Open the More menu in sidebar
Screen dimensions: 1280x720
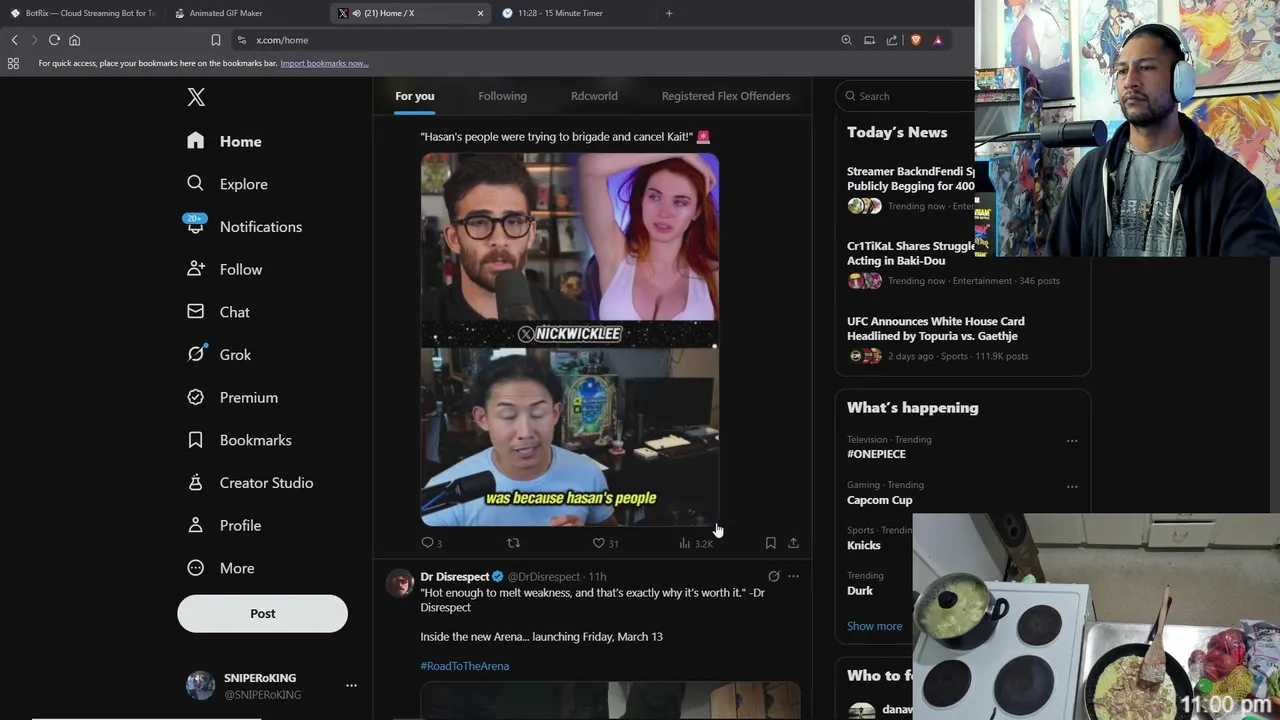pos(222,568)
